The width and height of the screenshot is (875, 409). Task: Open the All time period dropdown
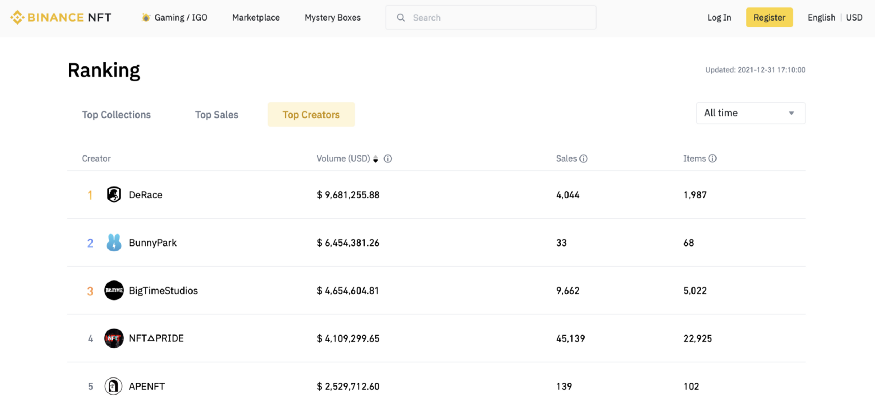click(x=750, y=113)
